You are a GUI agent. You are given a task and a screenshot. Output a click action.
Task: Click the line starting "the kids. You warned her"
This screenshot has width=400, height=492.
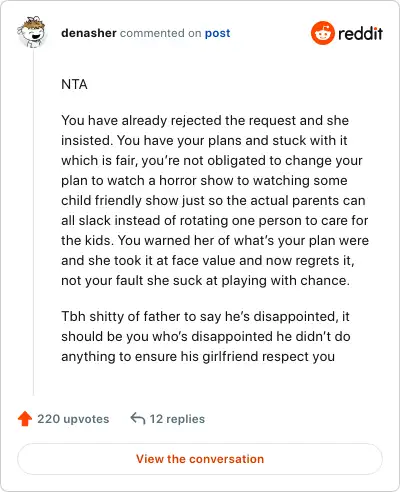point(215,240)
